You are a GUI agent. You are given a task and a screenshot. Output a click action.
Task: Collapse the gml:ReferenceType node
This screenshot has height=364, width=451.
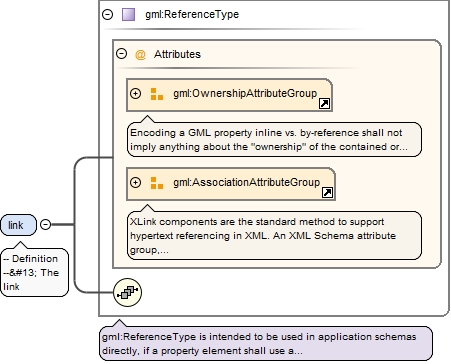click(x=107, y=14)
